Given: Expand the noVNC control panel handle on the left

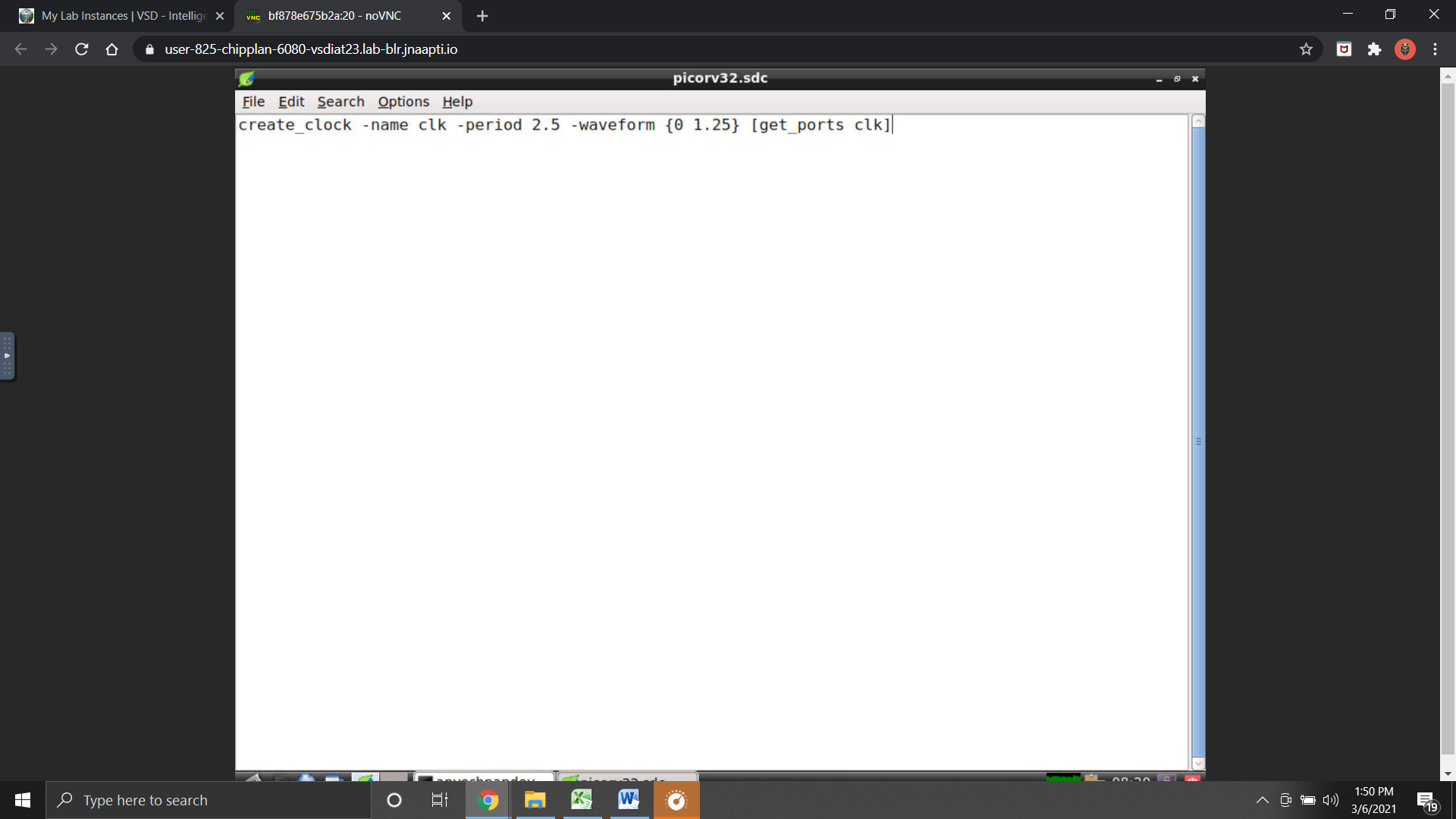Looking at the screenshot, I should pos(8,356).
